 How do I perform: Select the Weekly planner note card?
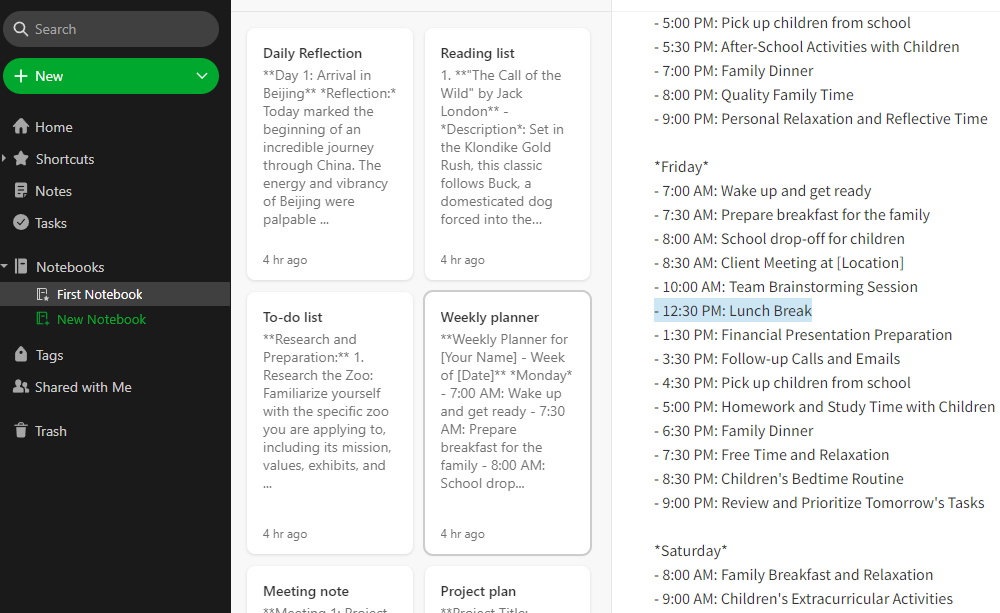tap(507, 420)
